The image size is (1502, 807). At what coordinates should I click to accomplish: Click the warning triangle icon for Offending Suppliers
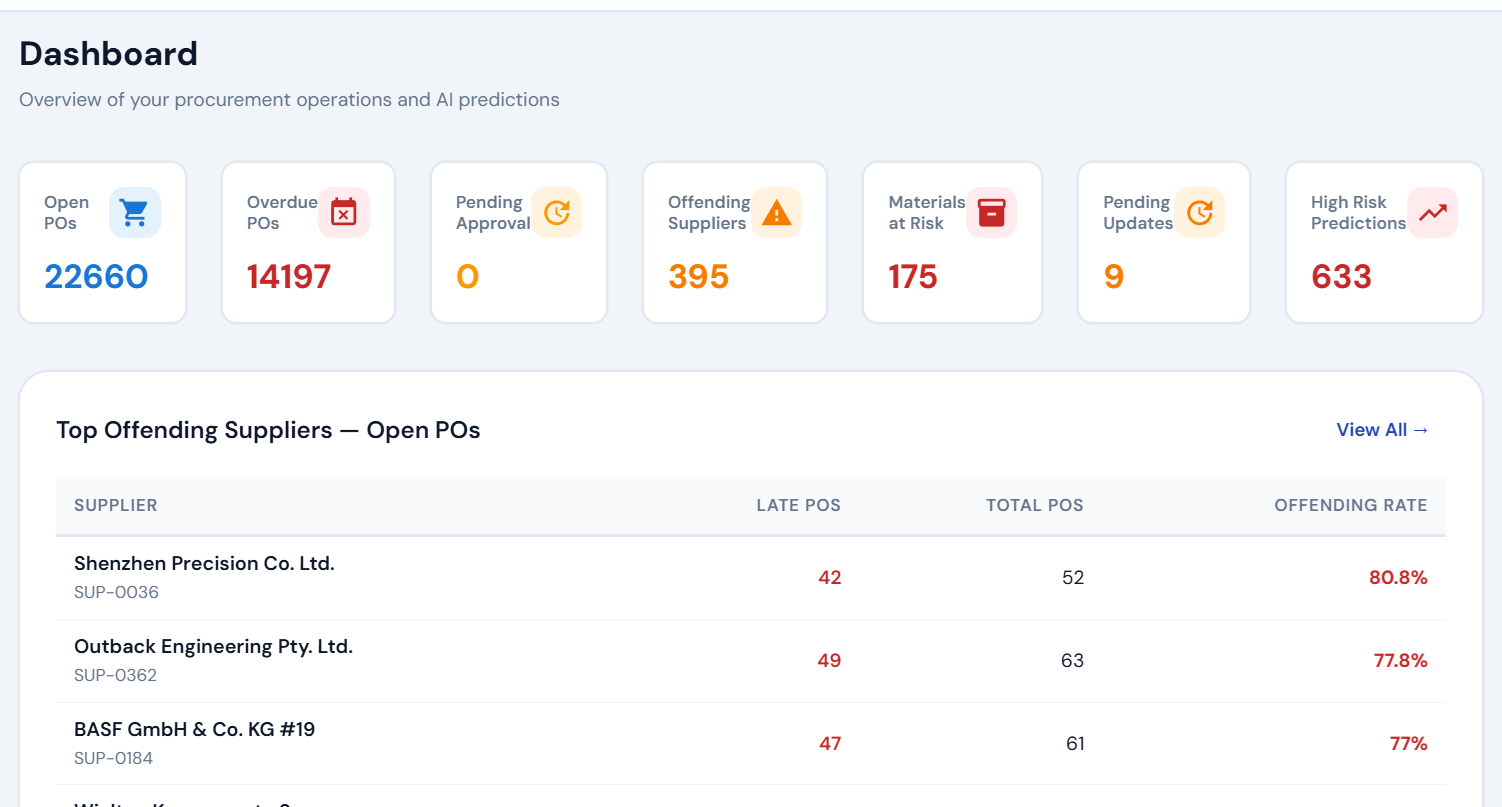click(x=777, y=212)
